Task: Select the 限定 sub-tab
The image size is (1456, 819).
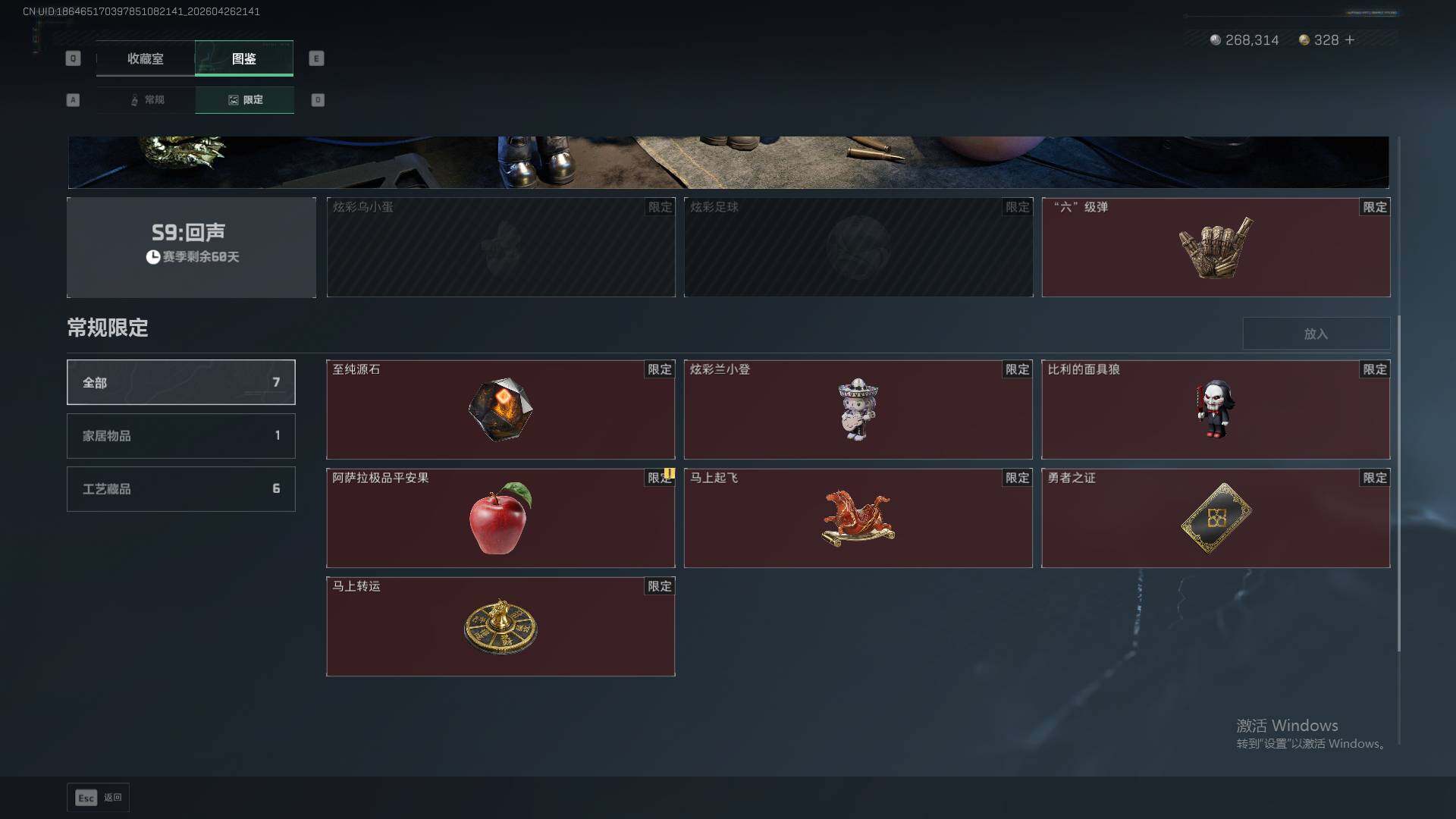Action: (245, 100)
